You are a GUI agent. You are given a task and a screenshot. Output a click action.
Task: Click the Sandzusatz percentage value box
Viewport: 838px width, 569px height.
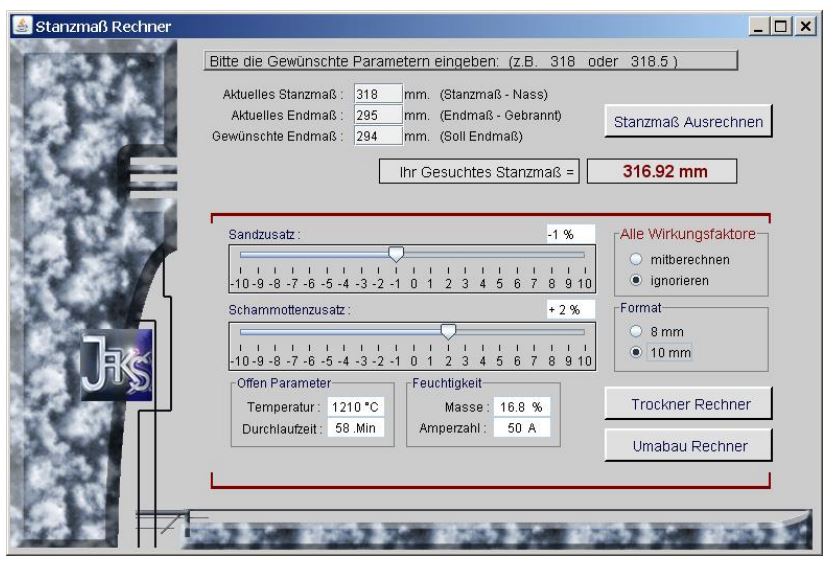point(569,234)
